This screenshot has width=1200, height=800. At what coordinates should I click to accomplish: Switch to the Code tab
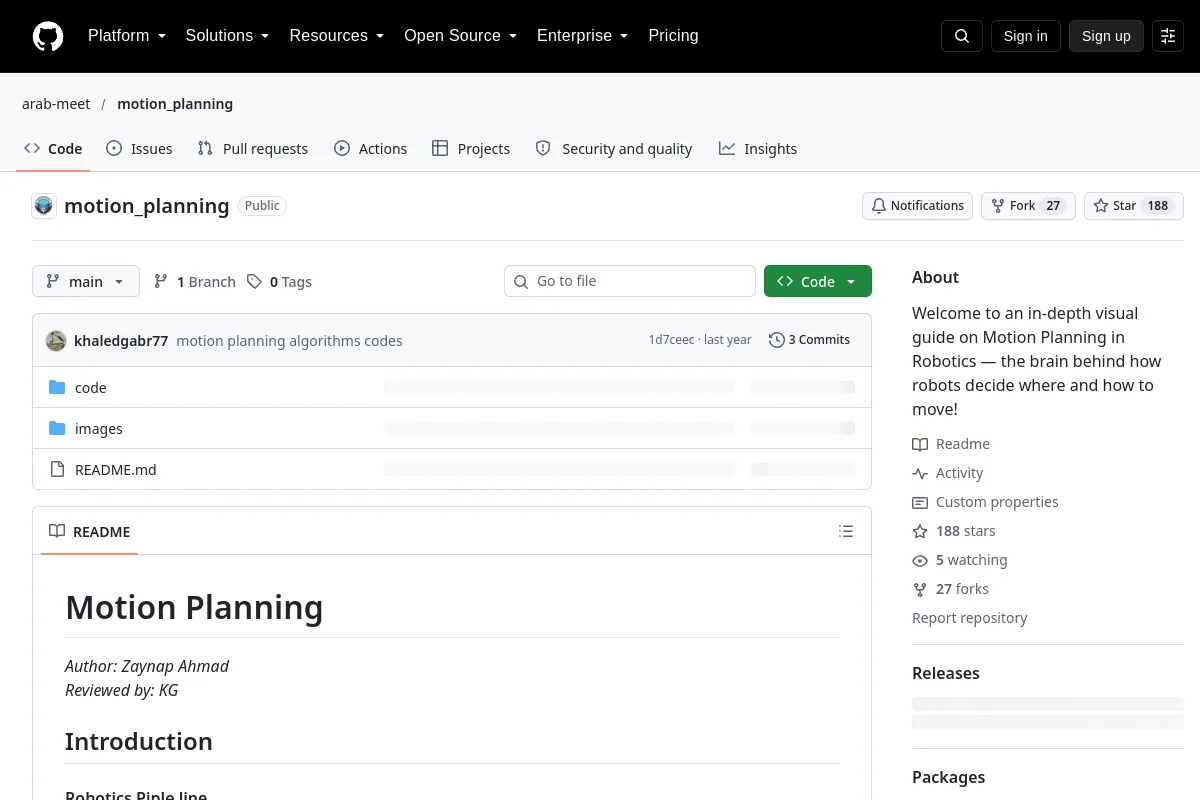coord(53,149)
